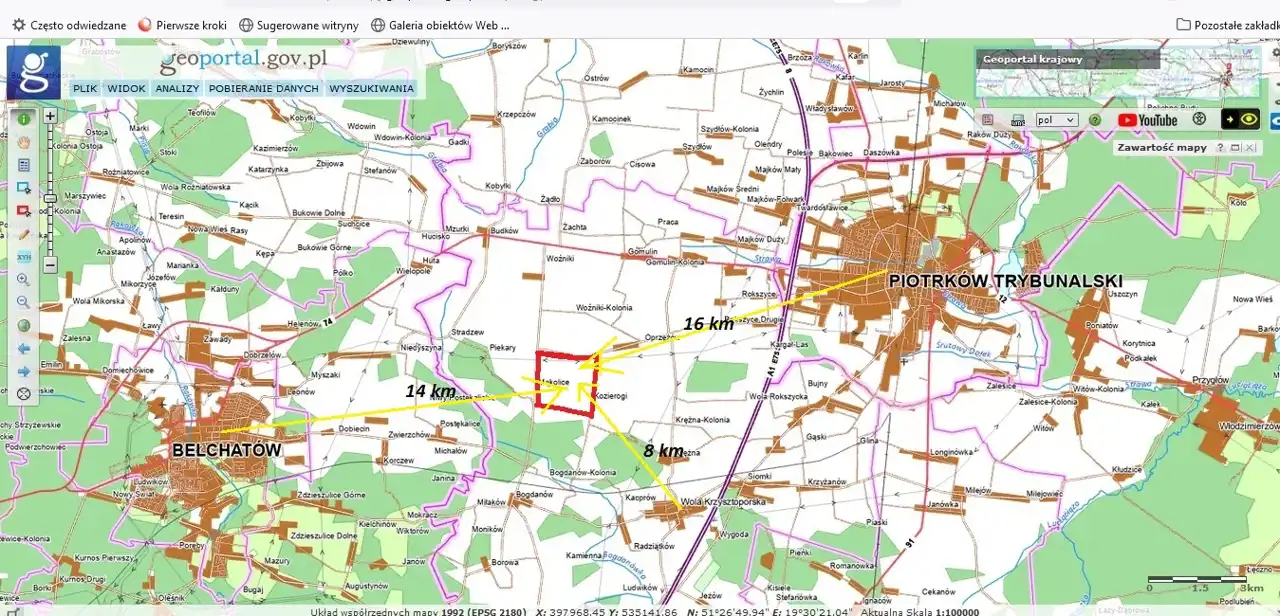
Task: Open Często odwiedzane bookmark
Action: [69, 24]
